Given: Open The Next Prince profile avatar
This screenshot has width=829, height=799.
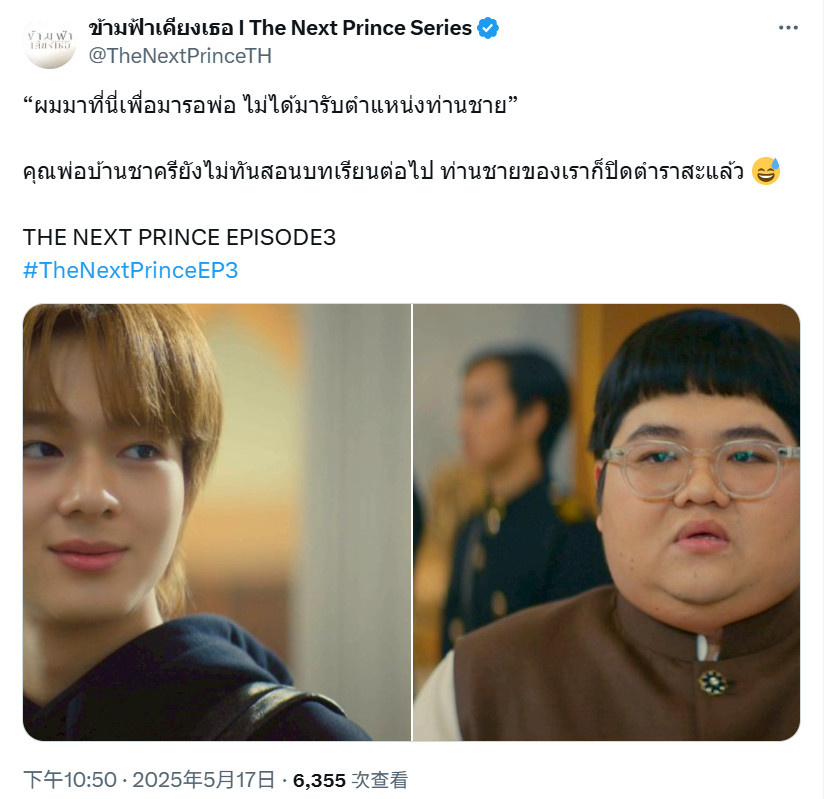Looking at the screenshot, I should [51, 42].
